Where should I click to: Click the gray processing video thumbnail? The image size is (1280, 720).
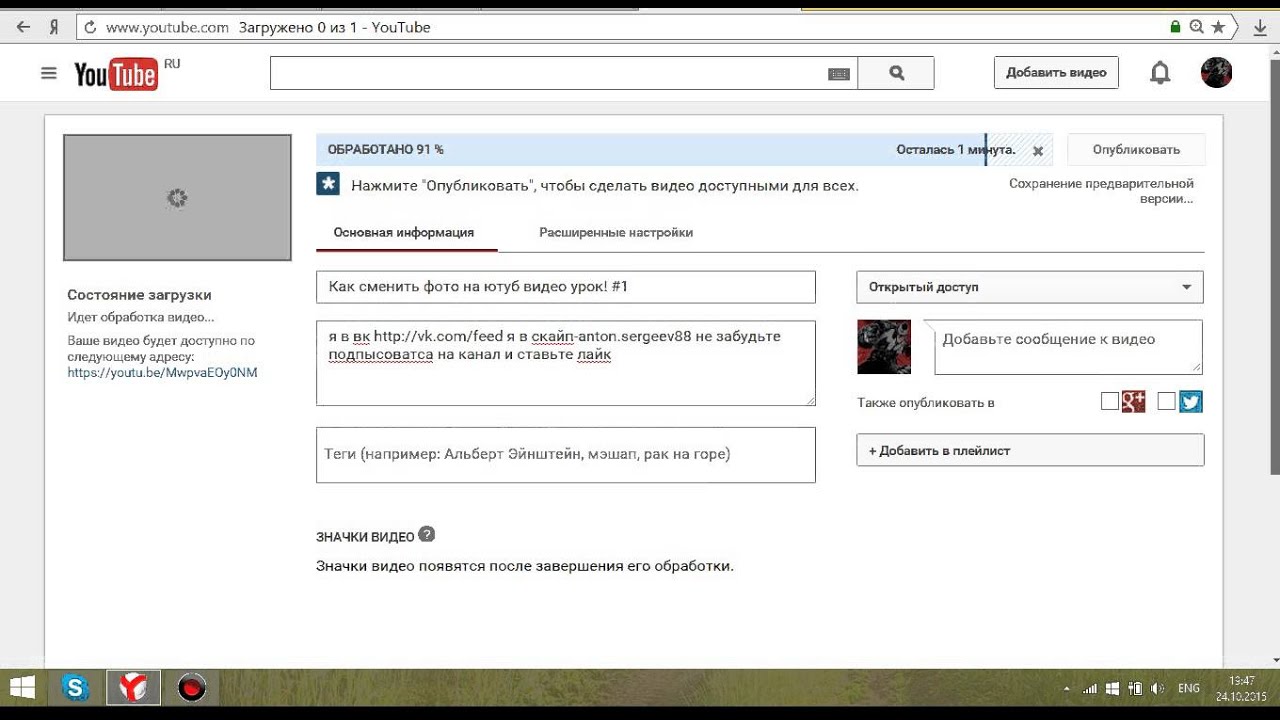click(x=177, y=198)
